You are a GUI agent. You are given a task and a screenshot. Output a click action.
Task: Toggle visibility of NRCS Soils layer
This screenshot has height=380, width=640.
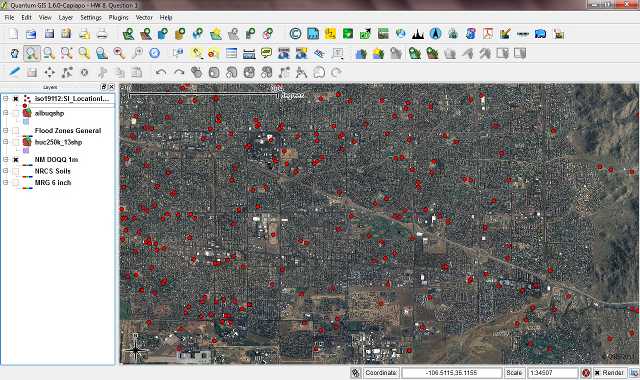pyautogui.click(x=16, y=171)
